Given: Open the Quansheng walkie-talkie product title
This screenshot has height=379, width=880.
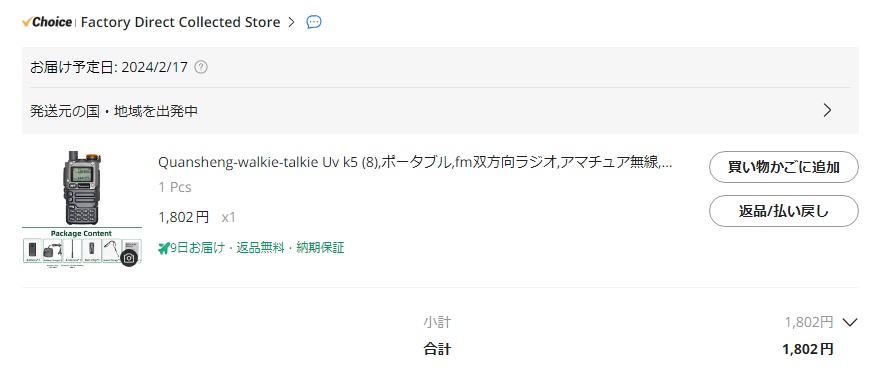Looking at the screenshot, I should (415, 163).
